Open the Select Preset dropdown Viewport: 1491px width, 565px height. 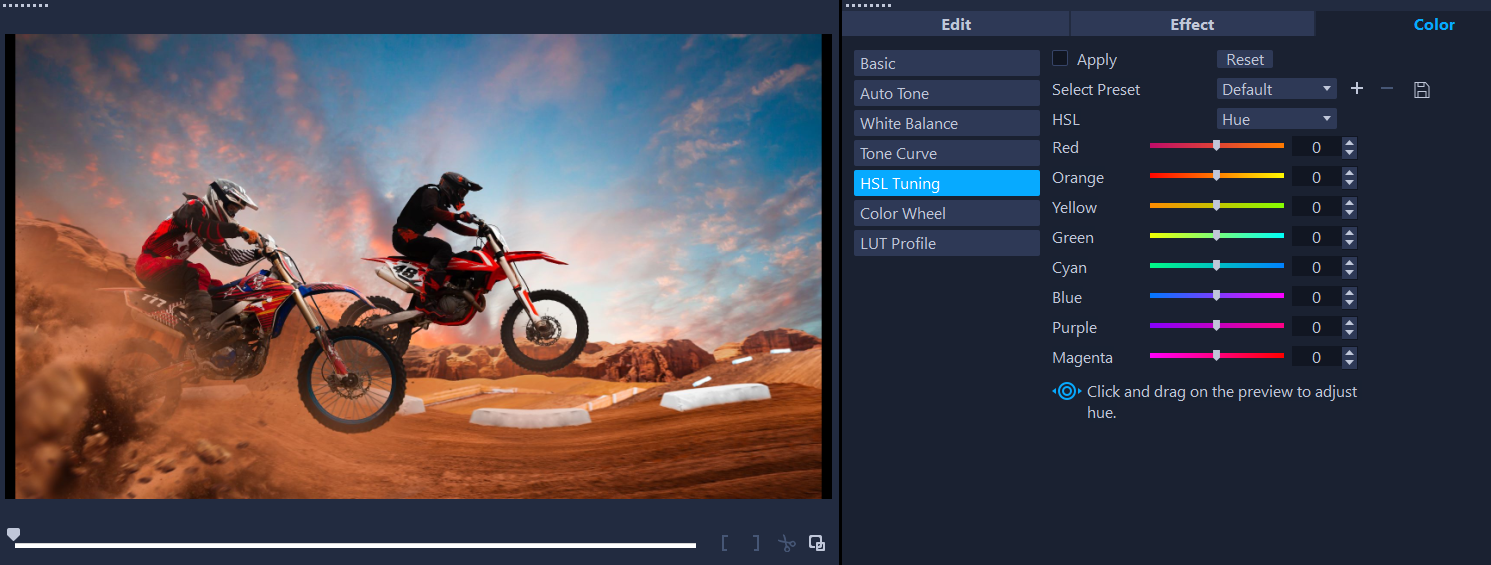point(1277,89)
